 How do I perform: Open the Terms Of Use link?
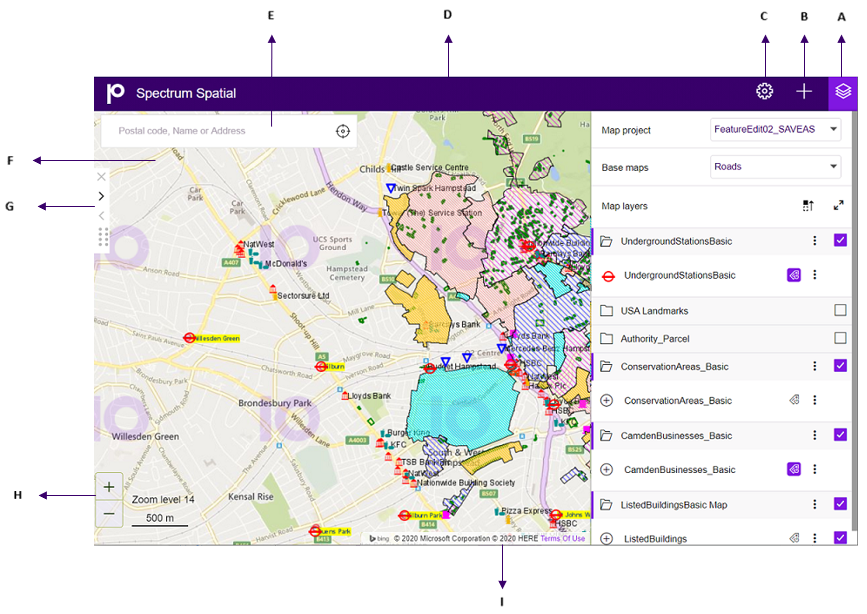[x=562, y=538]
